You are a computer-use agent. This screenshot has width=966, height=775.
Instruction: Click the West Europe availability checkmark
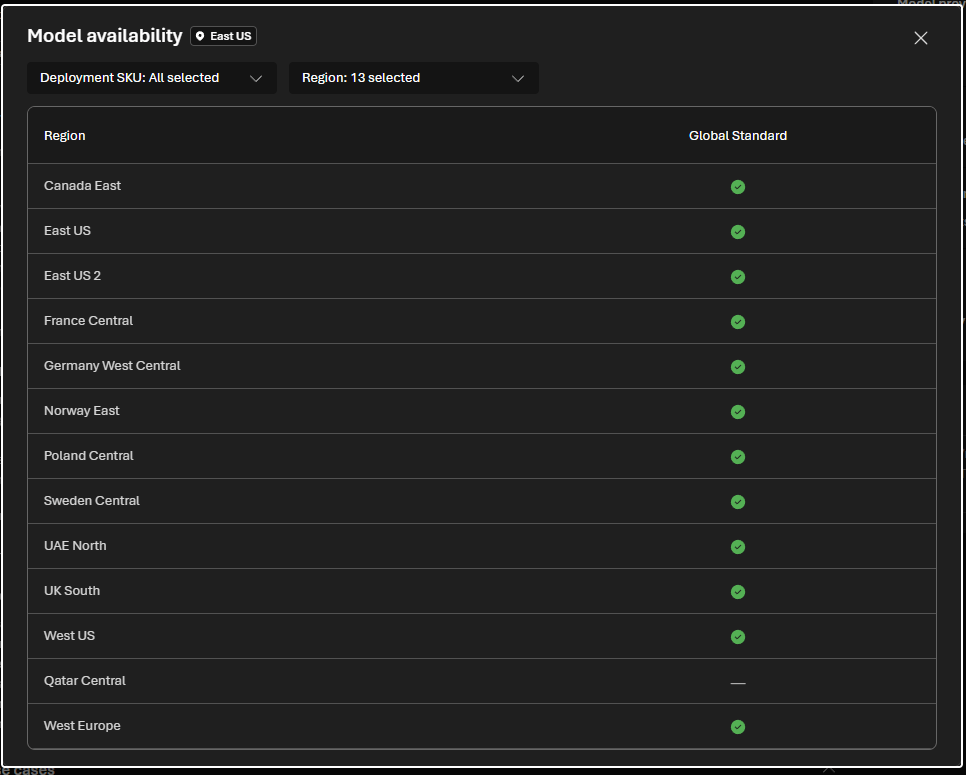[737, 727]
